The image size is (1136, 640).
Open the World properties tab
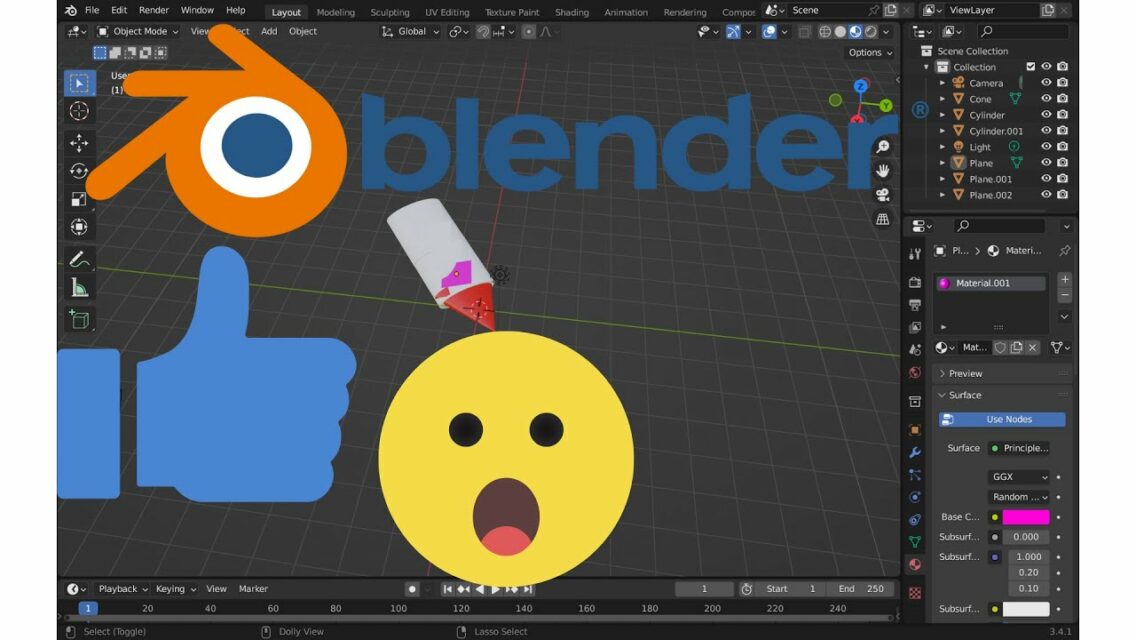[x=915, y=373]
